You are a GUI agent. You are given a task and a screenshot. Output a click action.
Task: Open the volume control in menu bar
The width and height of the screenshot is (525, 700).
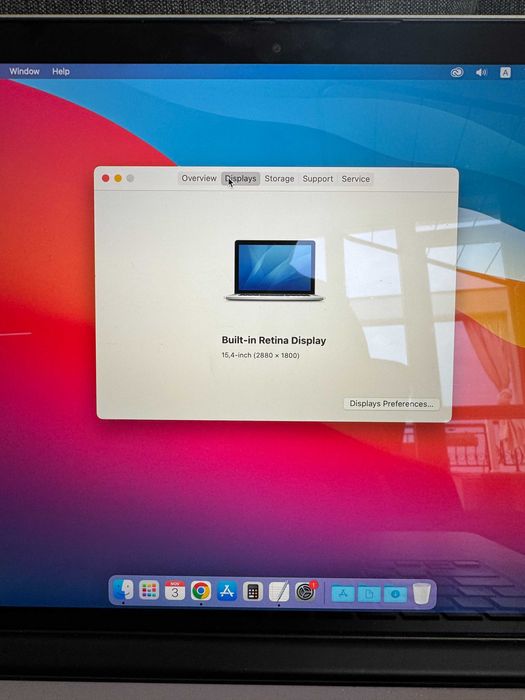pyautogui.click(x=481, y=72)
